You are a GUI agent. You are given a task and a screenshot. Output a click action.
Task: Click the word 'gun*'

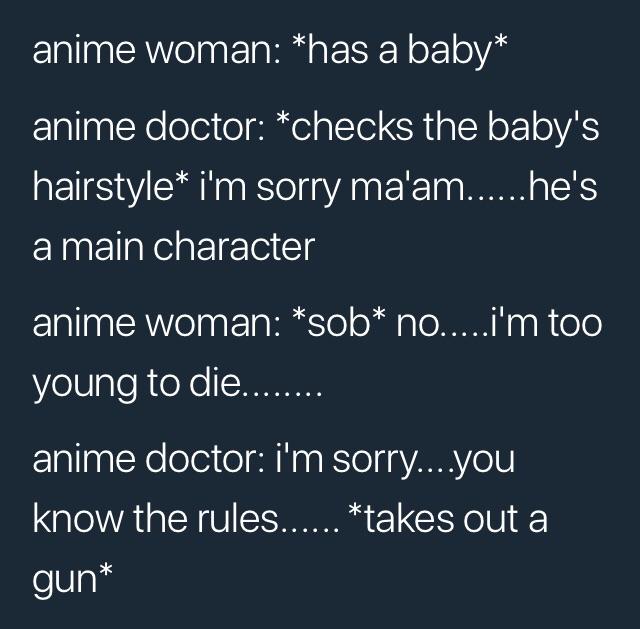click(72, 580)
